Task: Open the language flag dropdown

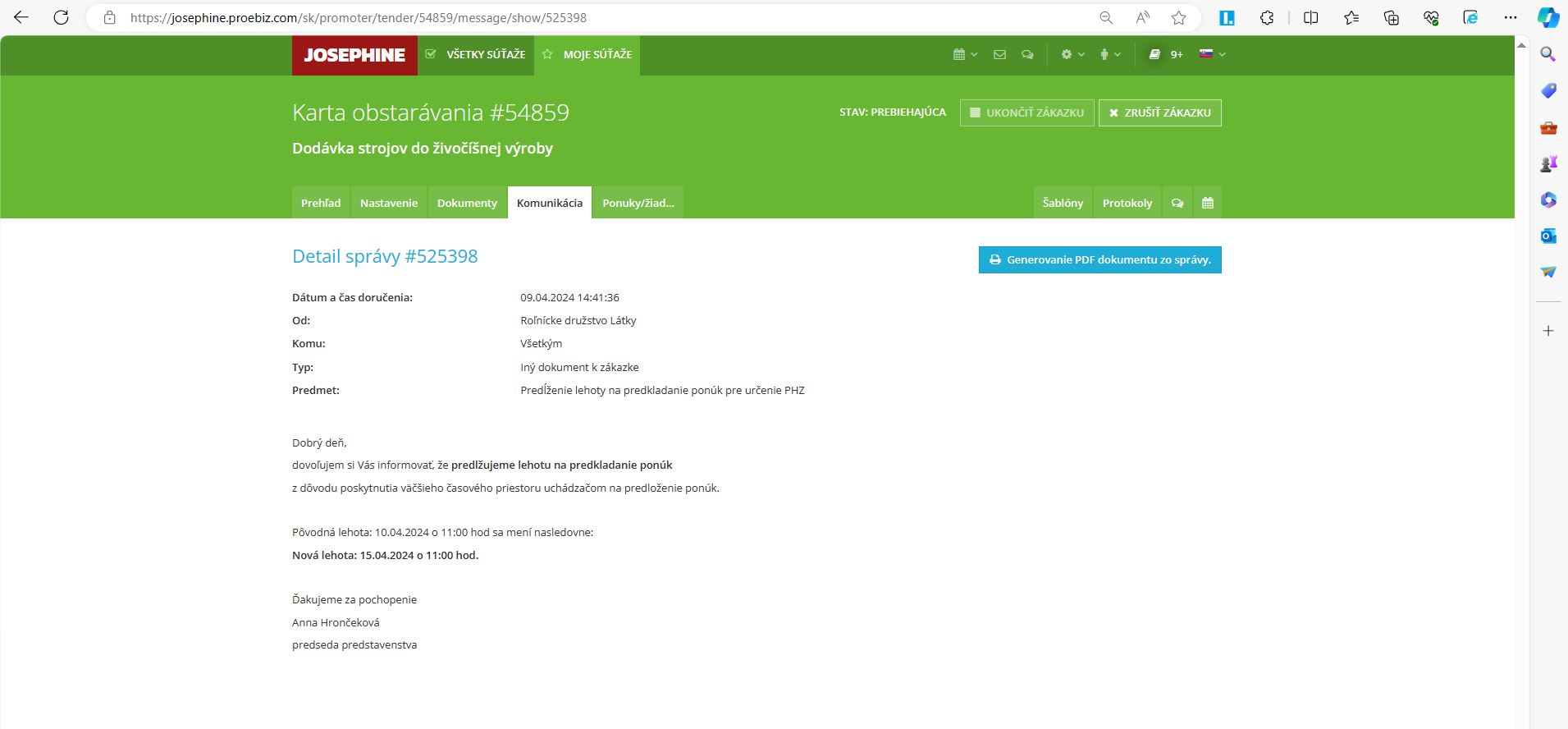Action: [1212, 55]
